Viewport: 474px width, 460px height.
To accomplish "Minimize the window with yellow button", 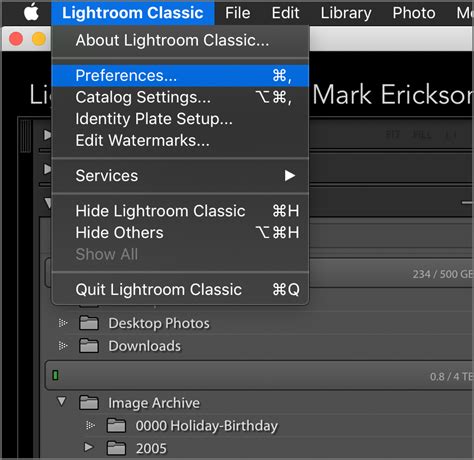I will pyautogui.click(x=39, y=39).
